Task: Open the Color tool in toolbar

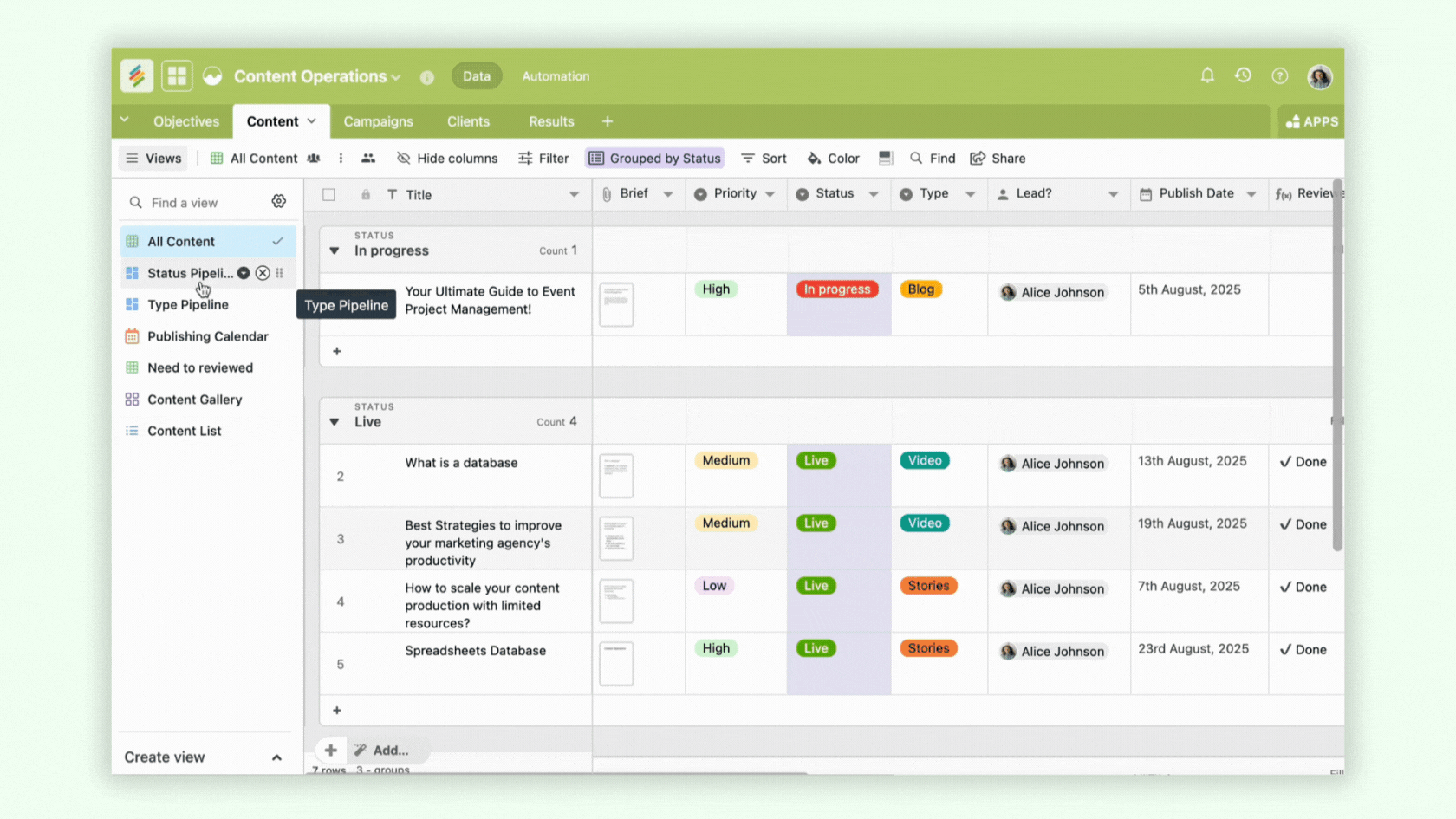Action: click(833, 158)
